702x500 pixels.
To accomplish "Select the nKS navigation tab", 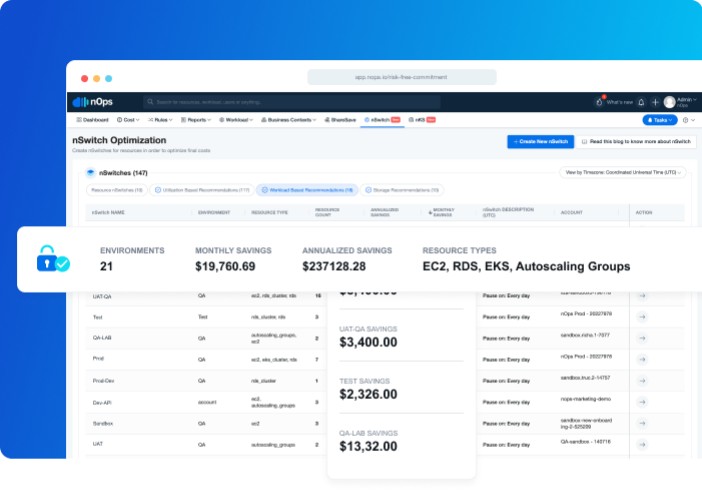I will click(x=422, y=120).
